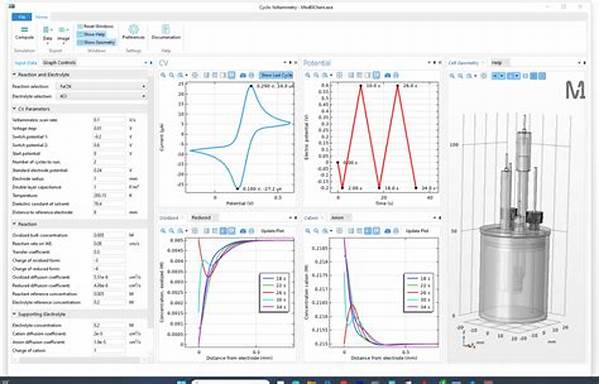Open the Windows Start button
This screenshot has height=384, width=600.
coord(182,382)
